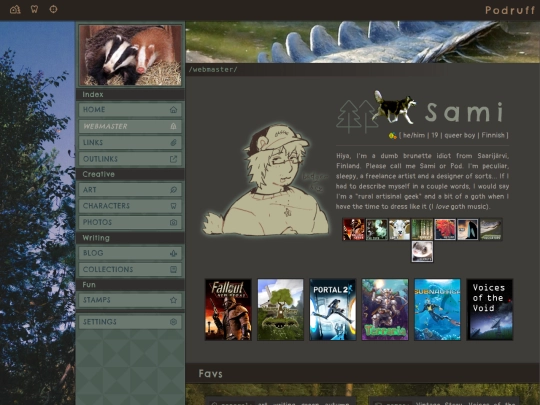Click the star icon on STAMPS row
The height and width of the screenshot is (405, 540).
tap(173, 300)
